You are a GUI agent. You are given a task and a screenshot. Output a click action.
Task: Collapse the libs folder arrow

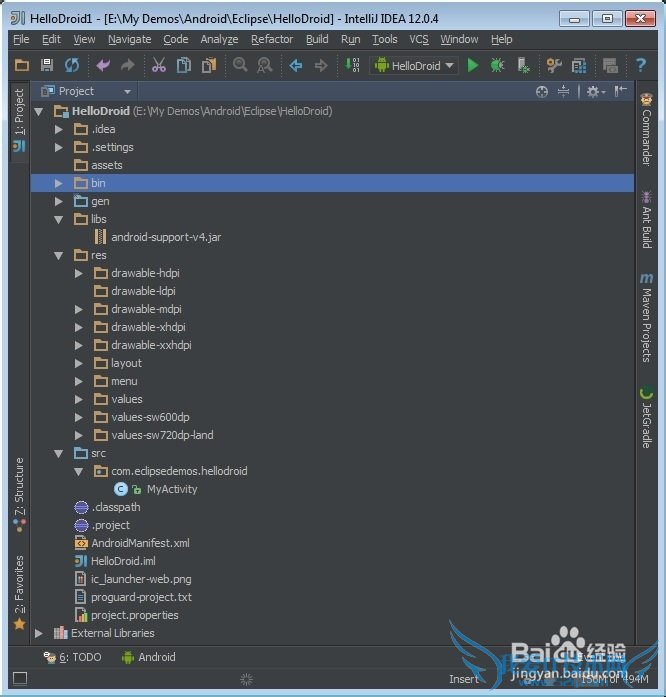[x=59, y=220]
